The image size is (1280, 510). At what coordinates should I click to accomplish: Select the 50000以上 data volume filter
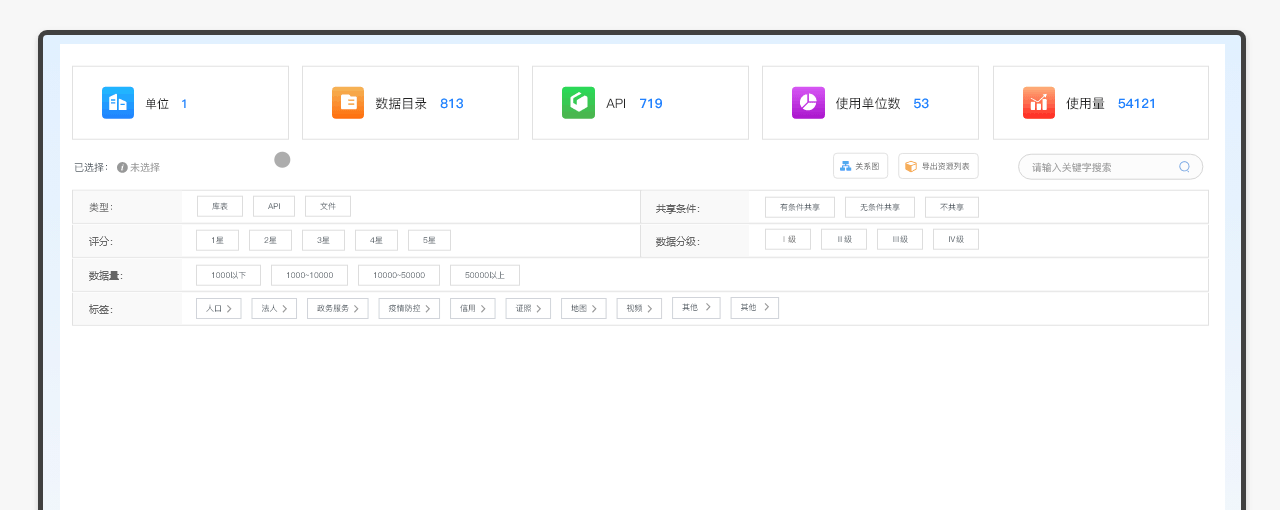[x=485, y=275]
